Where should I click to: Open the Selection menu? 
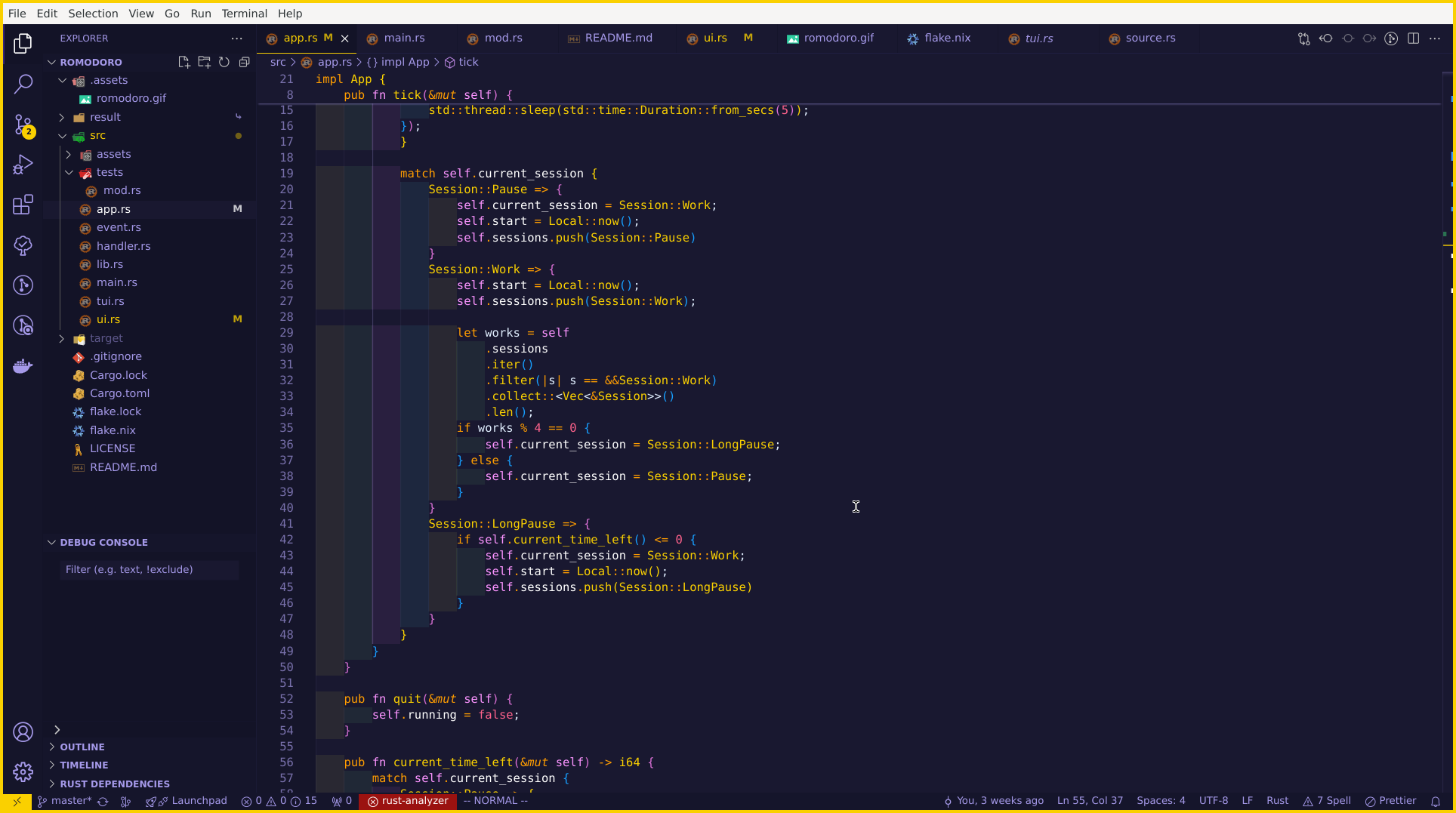click(93, 14)
